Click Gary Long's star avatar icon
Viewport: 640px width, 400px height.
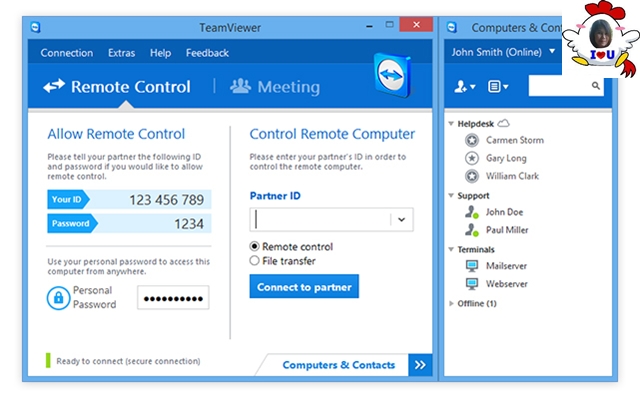(x=472, y=158)
